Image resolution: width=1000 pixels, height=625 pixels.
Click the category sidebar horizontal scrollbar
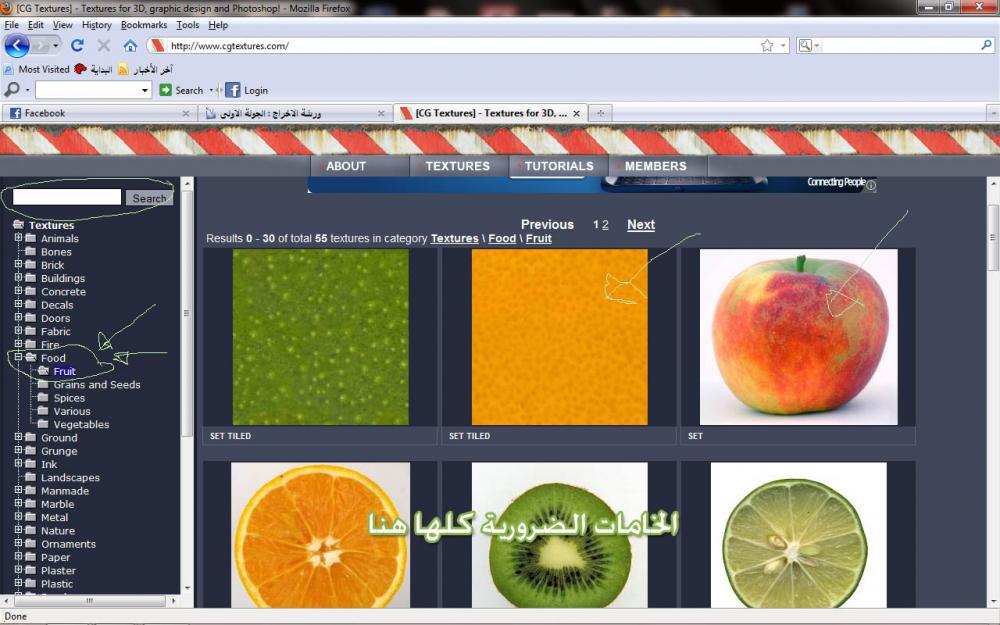tap(89, 601)
